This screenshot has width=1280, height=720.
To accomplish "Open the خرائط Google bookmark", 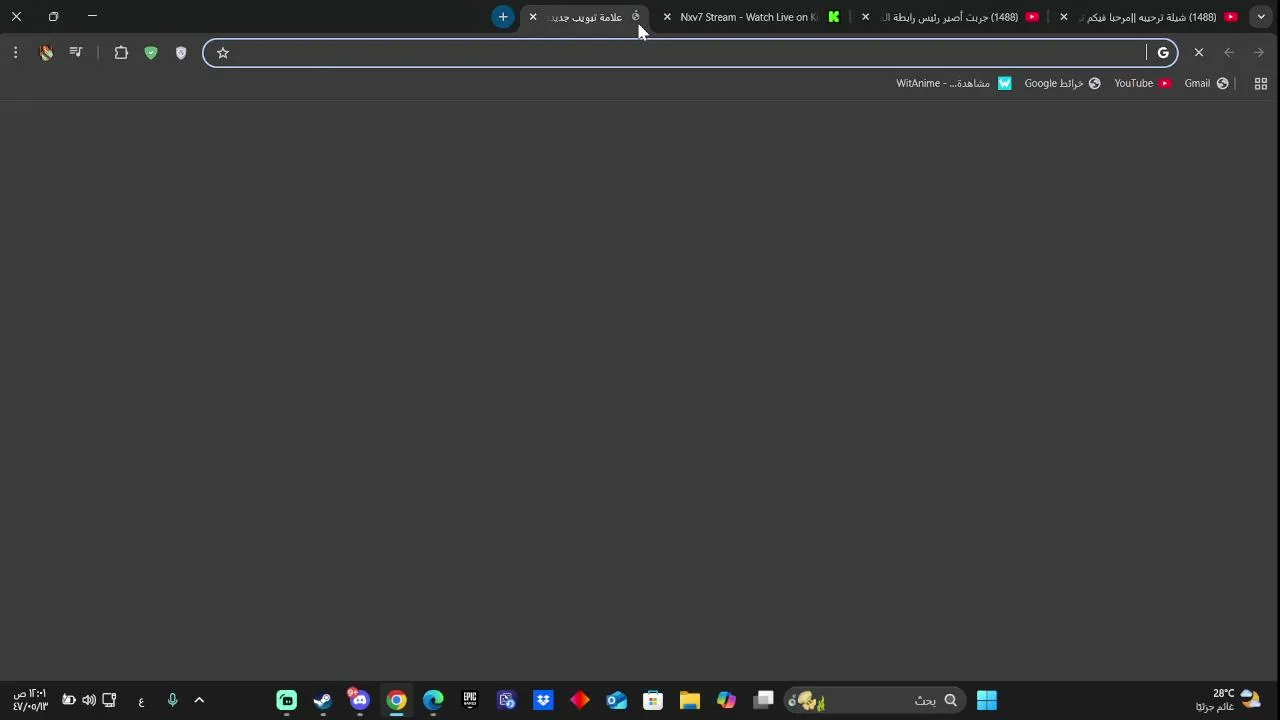I will pos(1062,83).
